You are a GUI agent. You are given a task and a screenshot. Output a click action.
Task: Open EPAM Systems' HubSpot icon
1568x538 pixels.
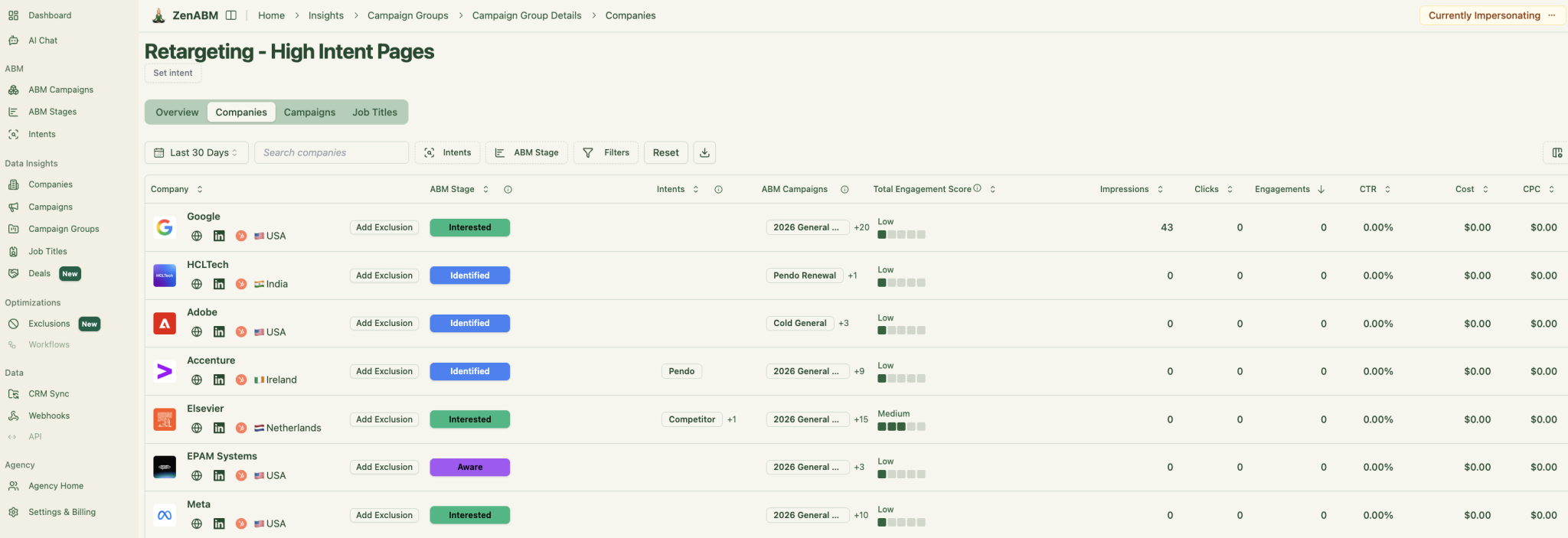(240, 475)
